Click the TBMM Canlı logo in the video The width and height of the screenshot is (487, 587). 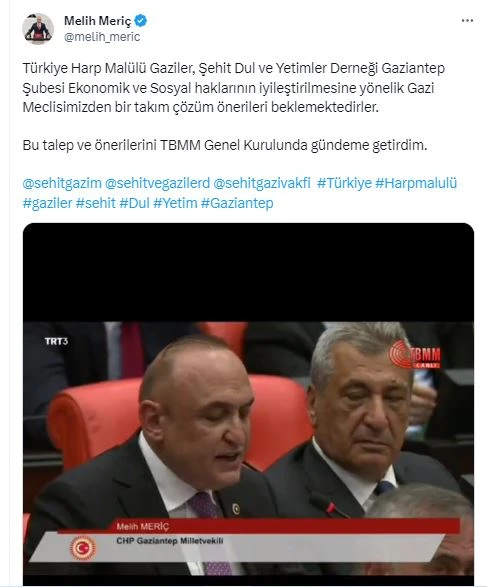[415, 354]
